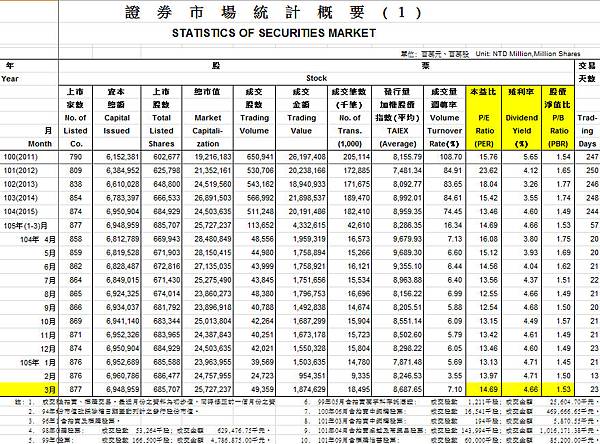Select the 'P/E Ratio (PER)' header cell
The image size is (600, 444).
484,118
